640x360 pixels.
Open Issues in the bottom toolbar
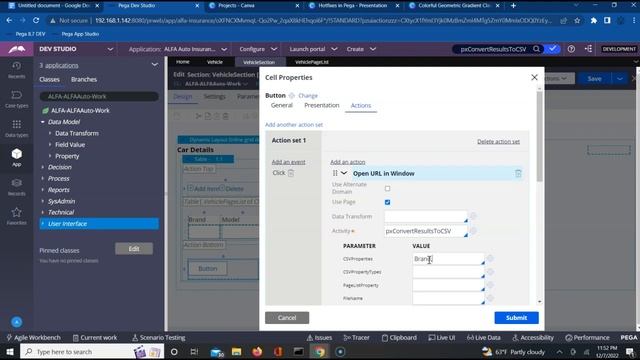(319, 338)
